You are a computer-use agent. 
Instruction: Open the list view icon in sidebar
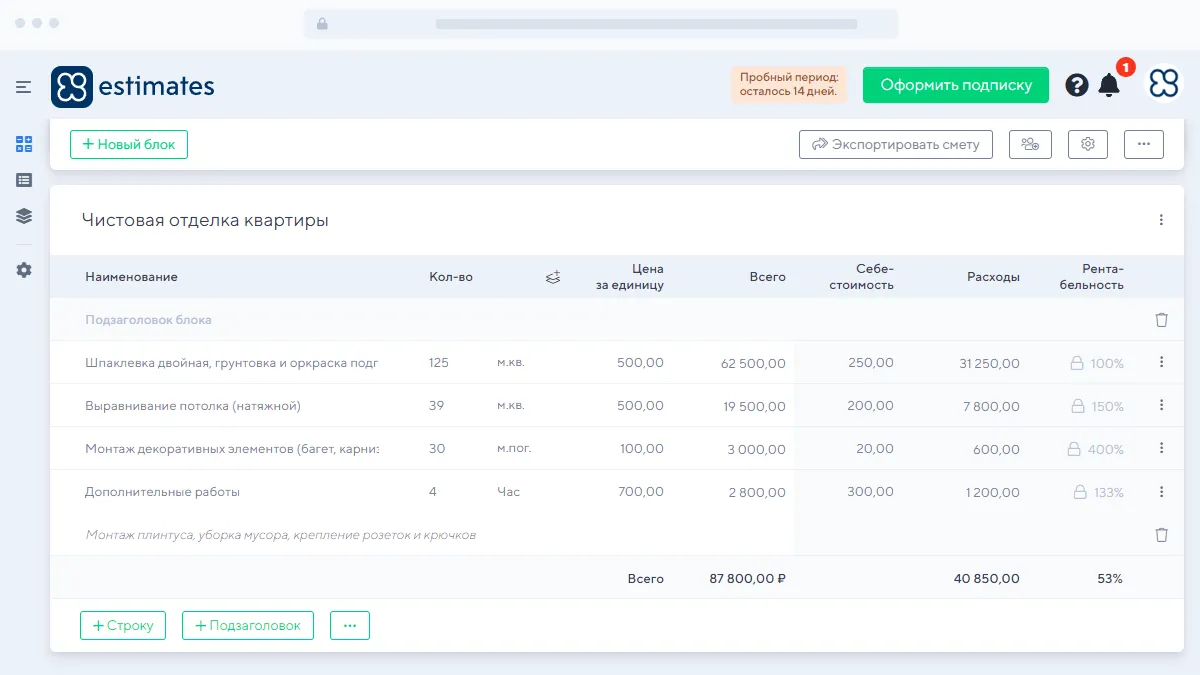click(x=24, y=180)
